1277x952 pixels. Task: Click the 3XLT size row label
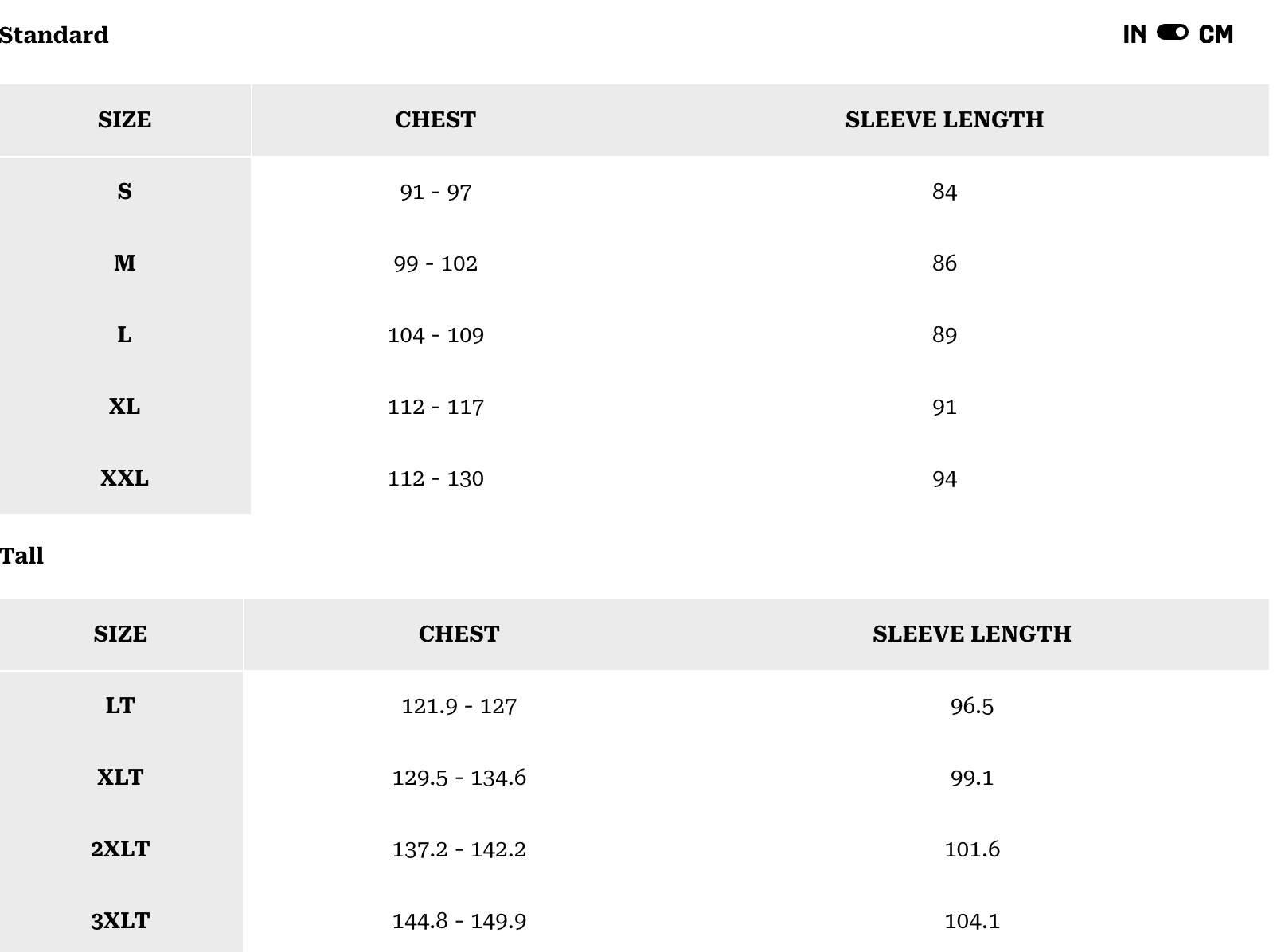click(120, 921)
